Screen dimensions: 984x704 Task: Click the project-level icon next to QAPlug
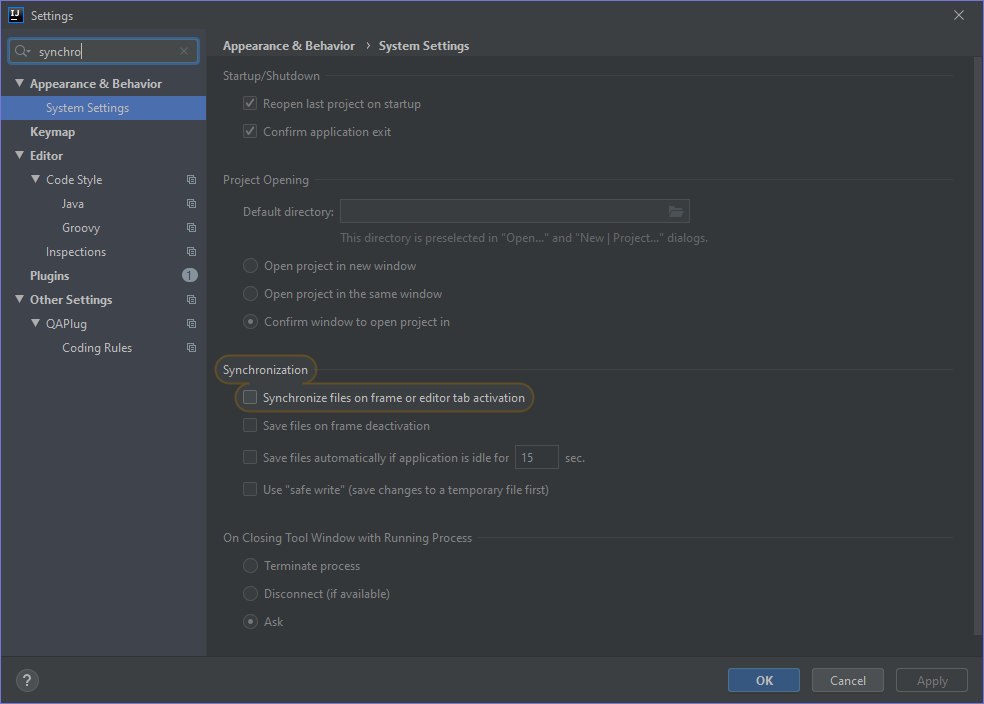[191, 324]
